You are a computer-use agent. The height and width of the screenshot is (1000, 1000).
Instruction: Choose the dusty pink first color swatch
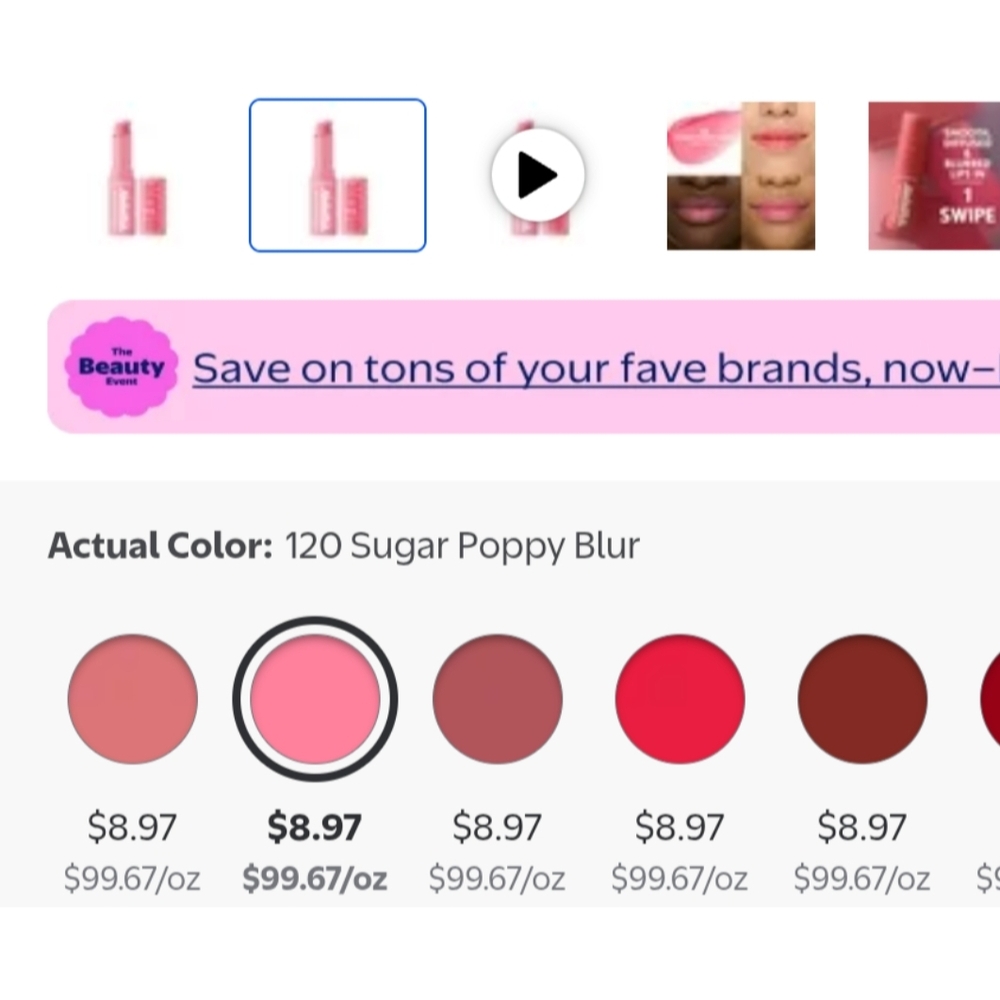[132, 699]
